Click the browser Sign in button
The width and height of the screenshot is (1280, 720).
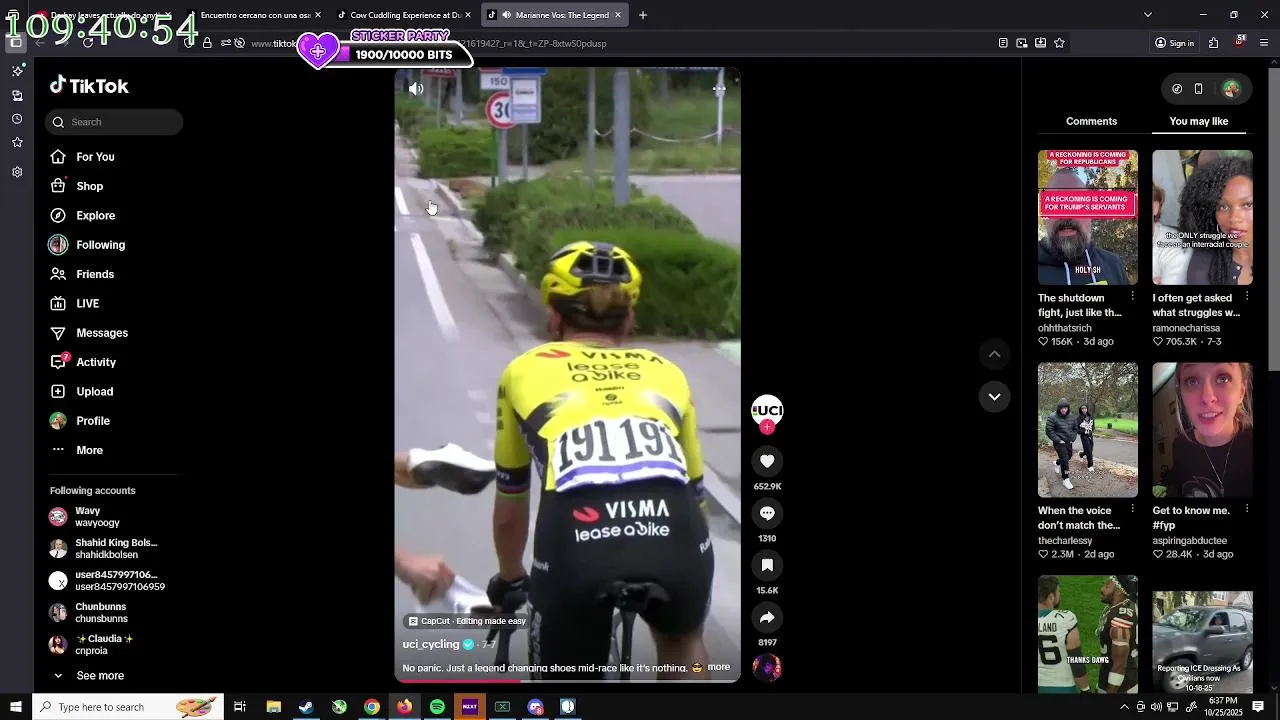click(1174, 43)
